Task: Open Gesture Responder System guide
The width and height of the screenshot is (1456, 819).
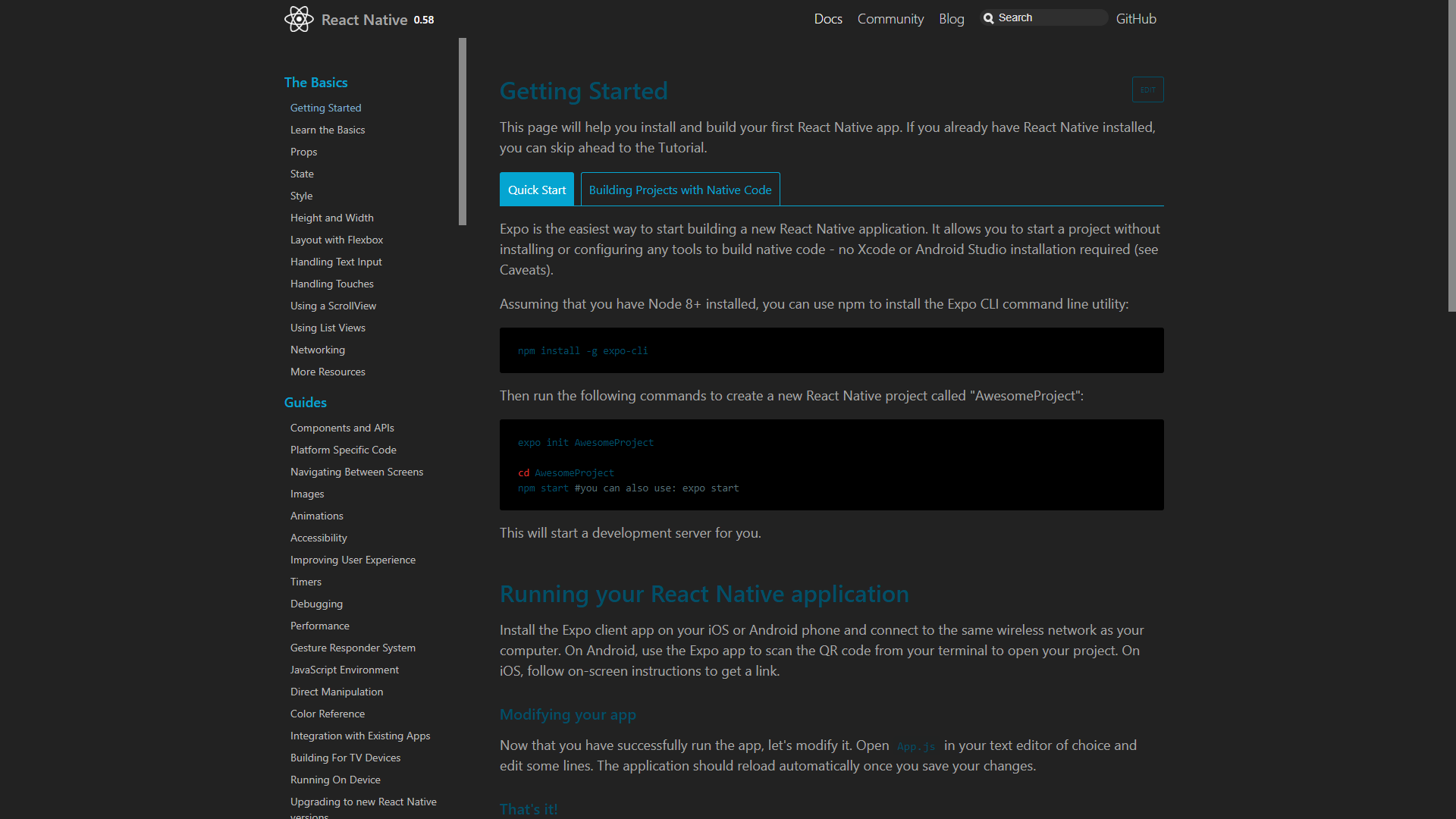Action: 353,648
